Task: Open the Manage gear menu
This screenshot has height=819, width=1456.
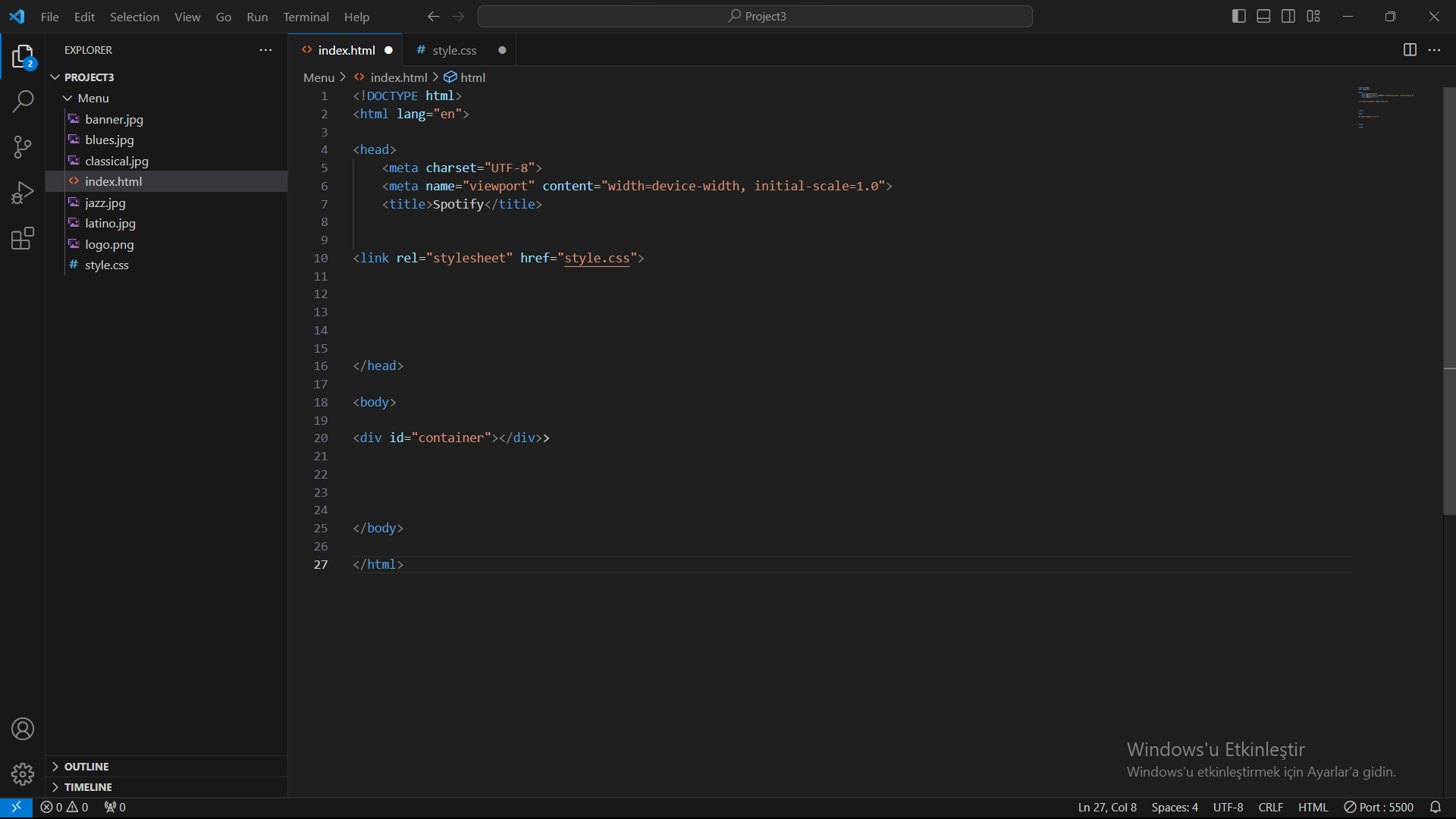Action: pos(23,773)
